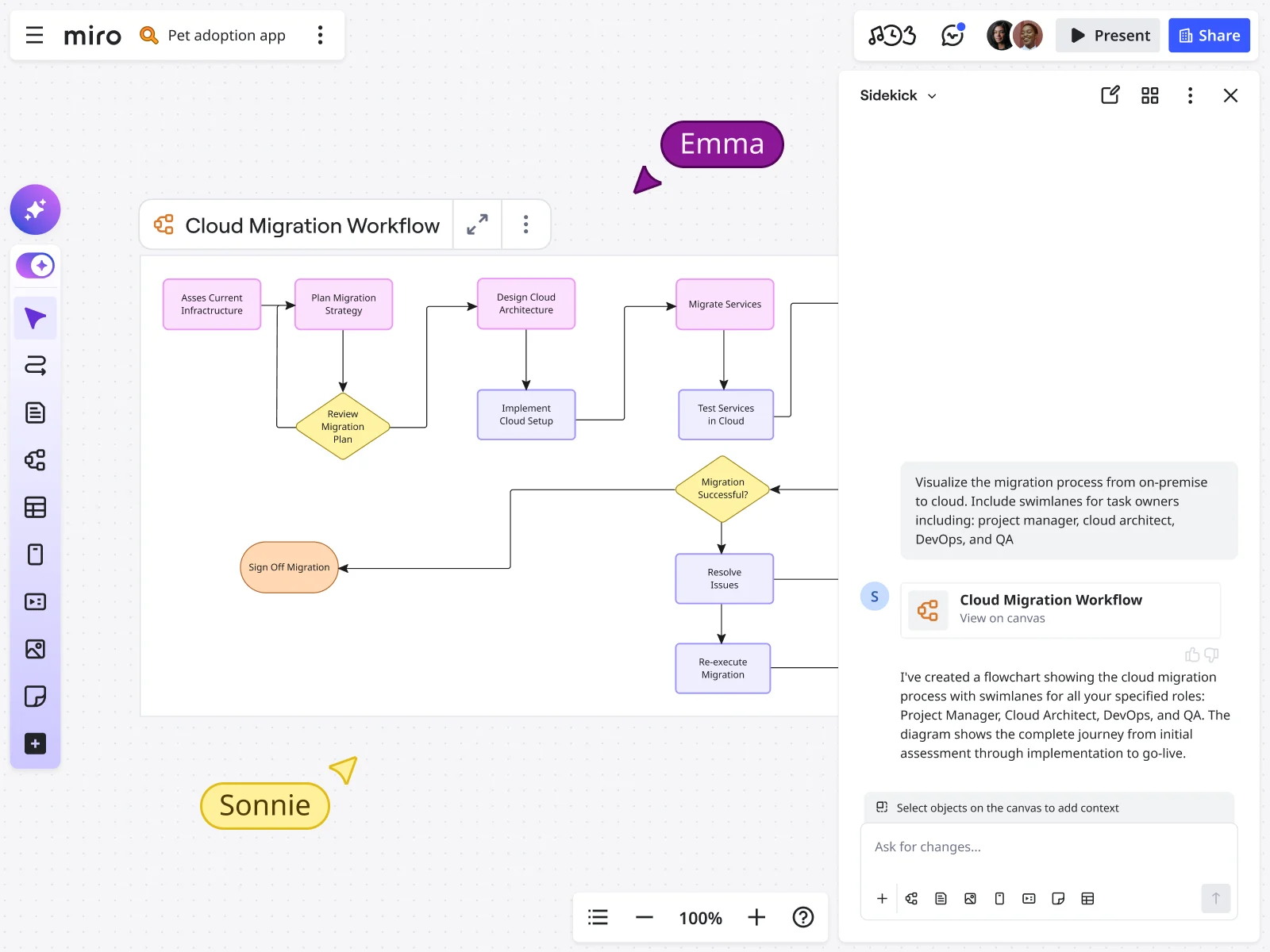Toggle the AI assist switch in sidebar
Screen dimensions: 1270x952
tap(35, 265)
